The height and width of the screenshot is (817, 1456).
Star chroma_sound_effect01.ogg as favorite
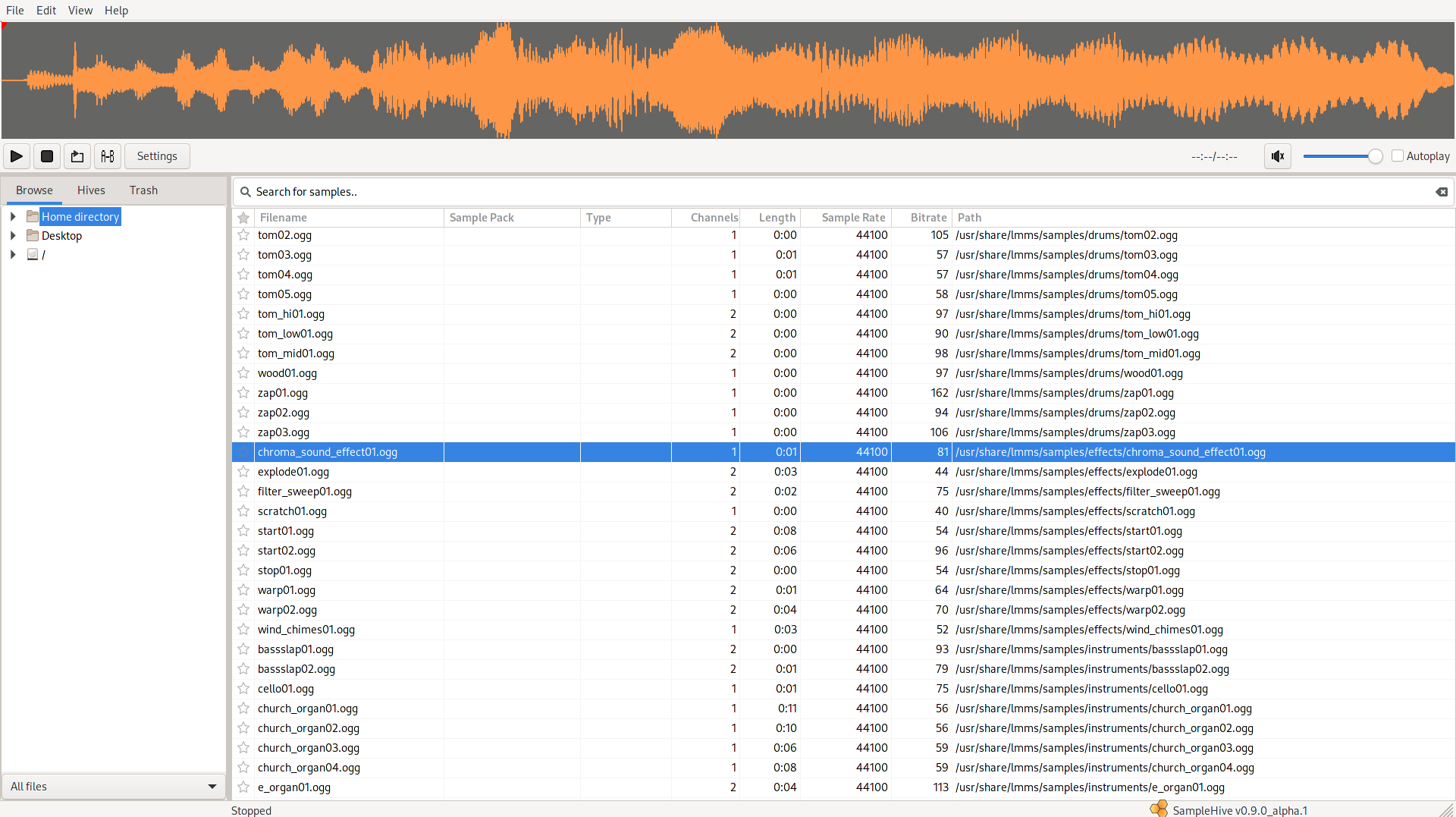(x=243, y=451)
